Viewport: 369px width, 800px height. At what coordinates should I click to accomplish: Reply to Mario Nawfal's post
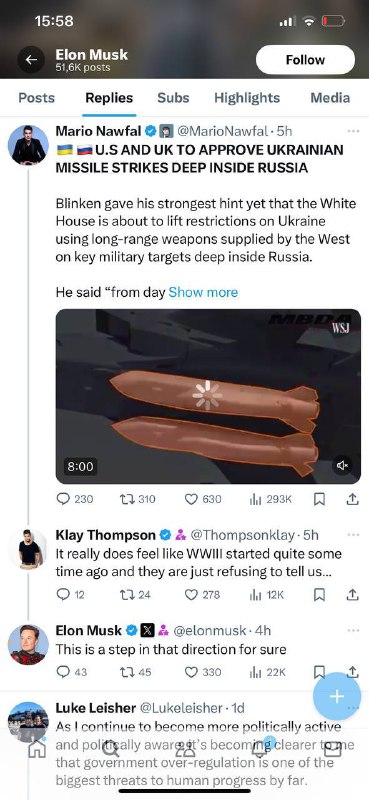point(75,499)
